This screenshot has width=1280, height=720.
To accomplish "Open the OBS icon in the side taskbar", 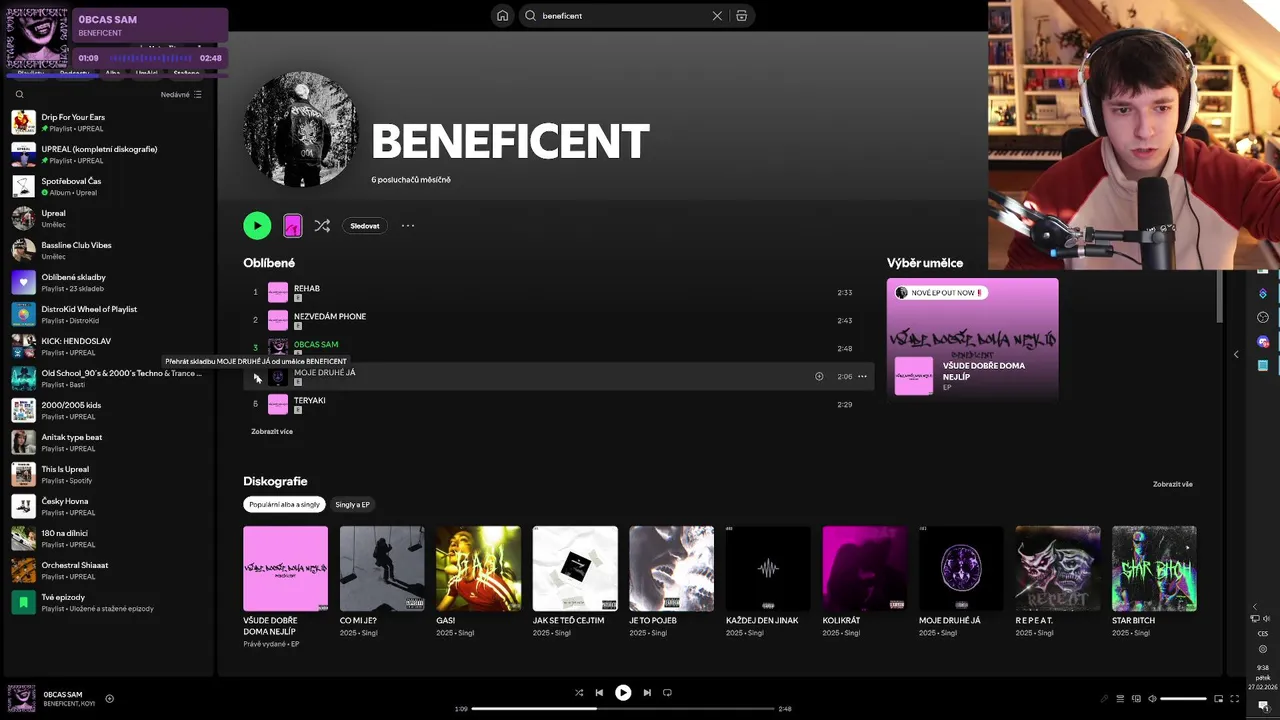I will 1263,317.
